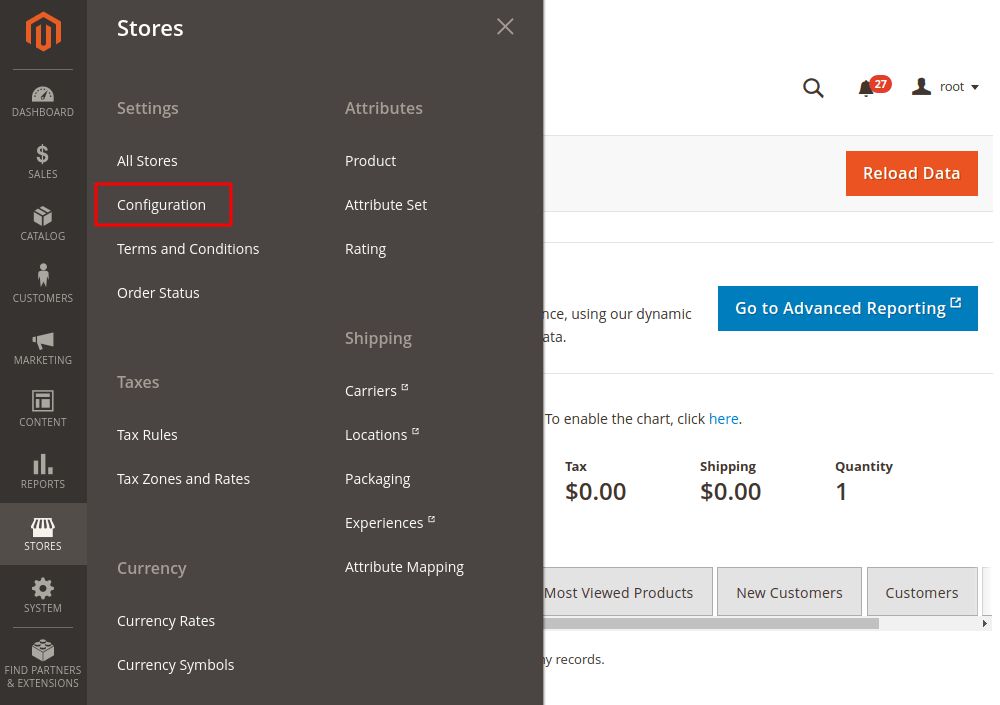Viewport: 1000px width, 705px height.
Task: Select the Stores icon in the sidebar
Action: 42,534
